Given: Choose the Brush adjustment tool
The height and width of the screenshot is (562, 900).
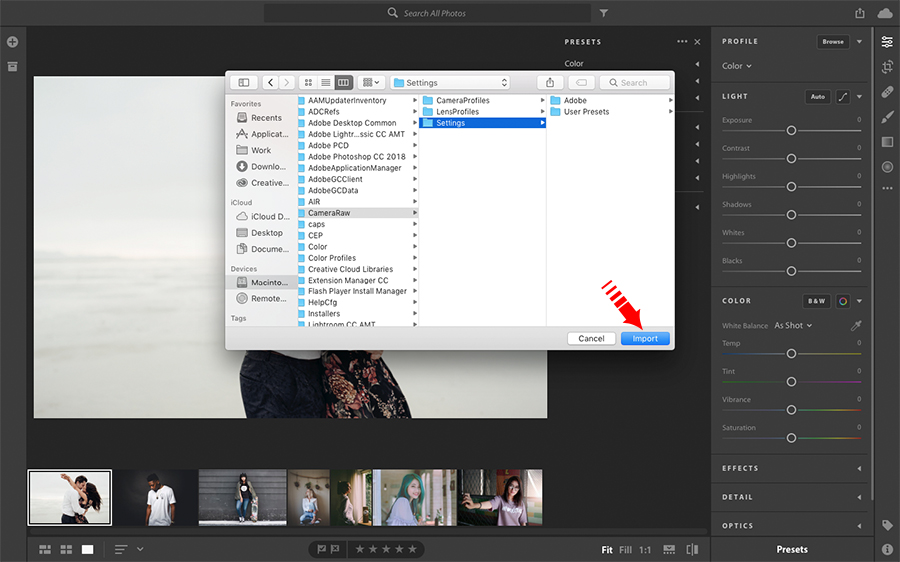Looking at the screenshot, I should tap(887, 117).
